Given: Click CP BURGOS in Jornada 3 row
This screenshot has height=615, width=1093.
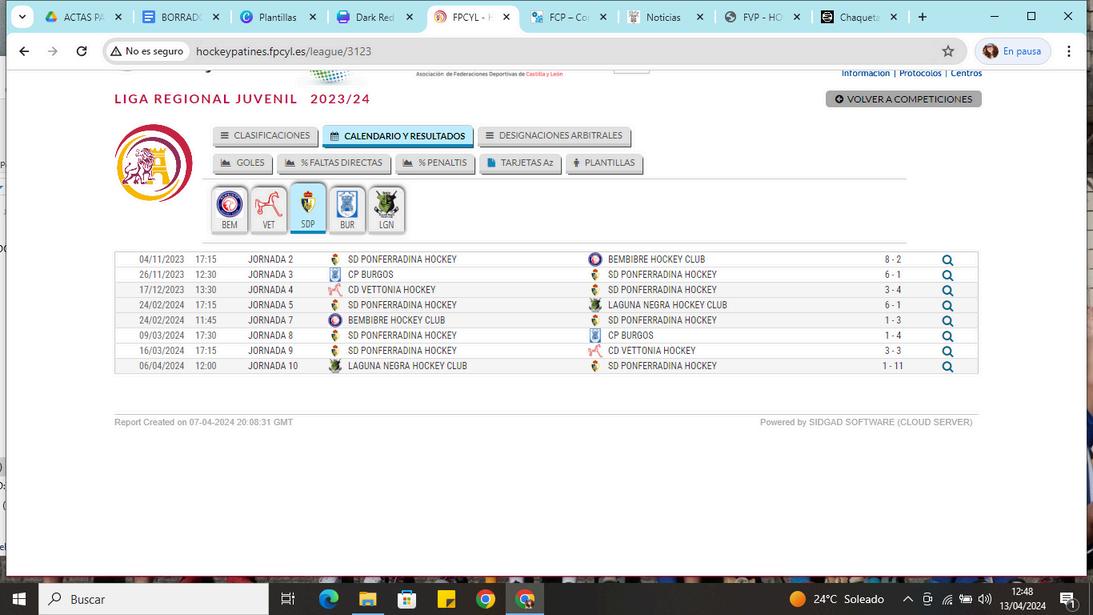Looking at the screenshot, I should tap(370, 275).
